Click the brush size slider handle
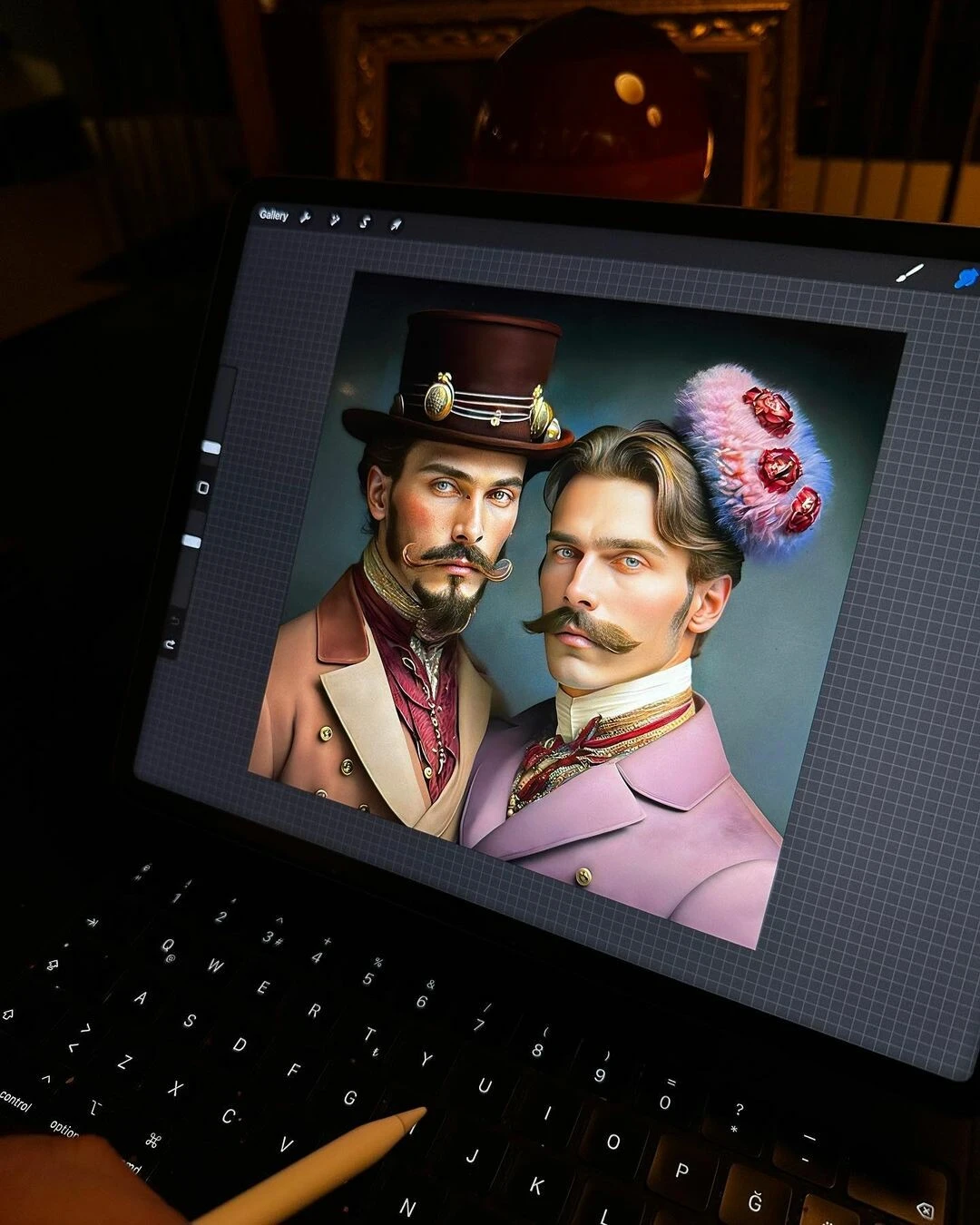This screenshot has height=1225, width=980. (x=211, y=447)
